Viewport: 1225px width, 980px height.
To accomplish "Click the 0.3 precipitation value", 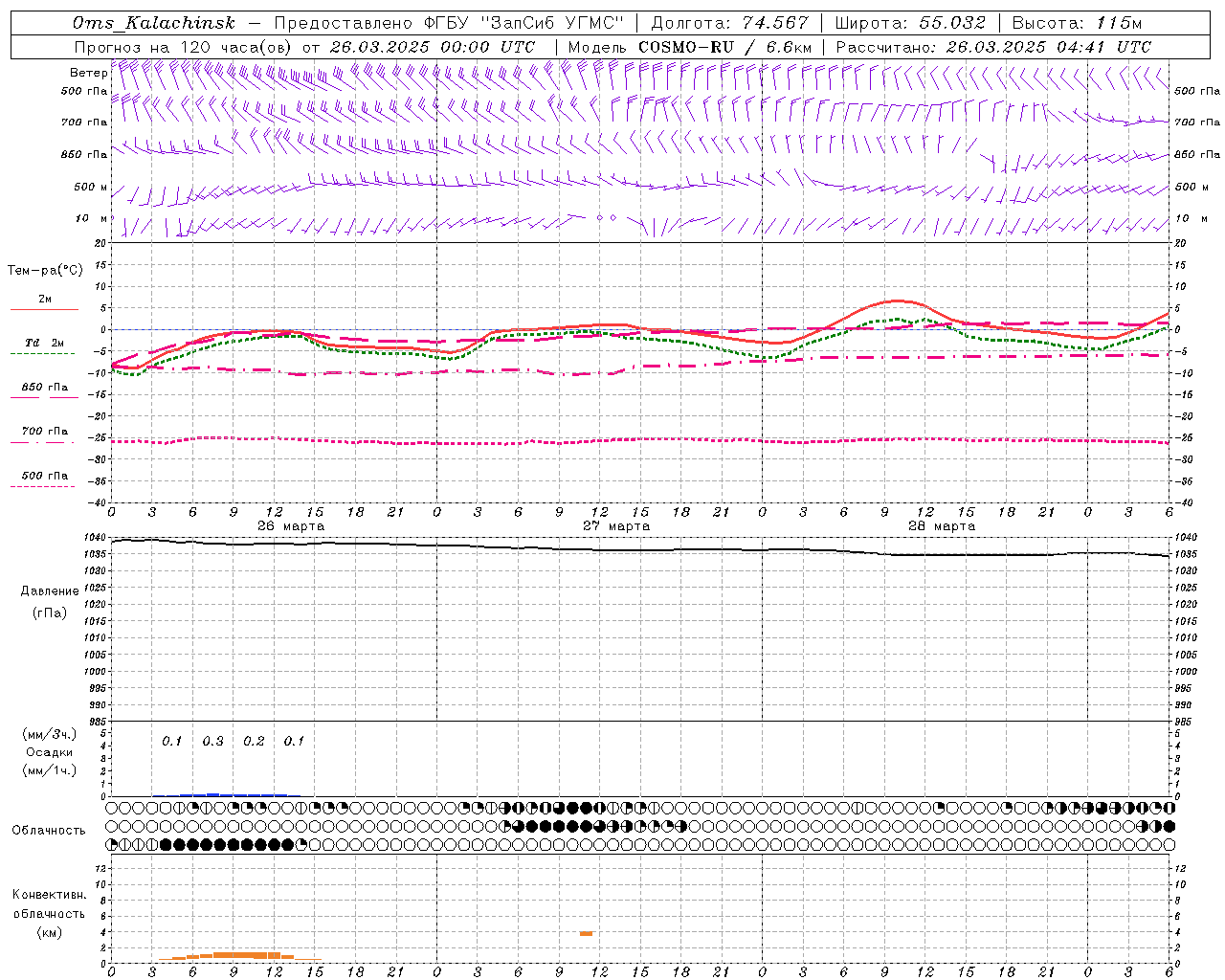I will [212, 741].
